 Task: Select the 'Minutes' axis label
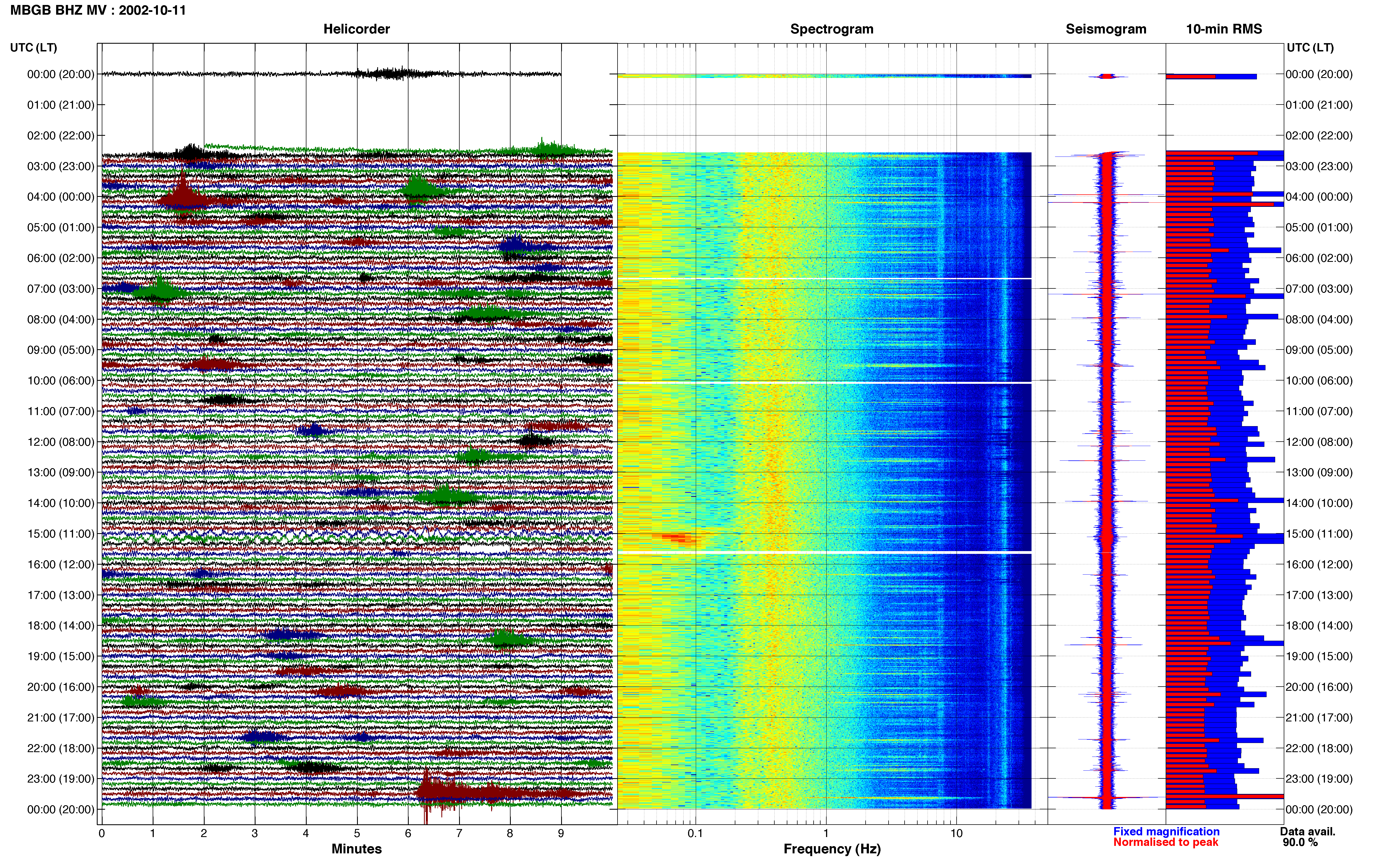coord(356,848)
